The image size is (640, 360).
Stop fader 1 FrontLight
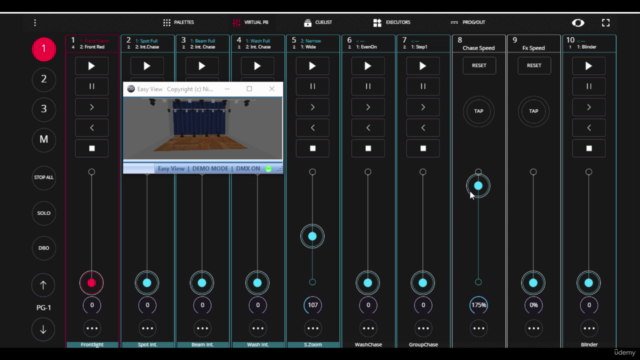(x=92, y=149)
